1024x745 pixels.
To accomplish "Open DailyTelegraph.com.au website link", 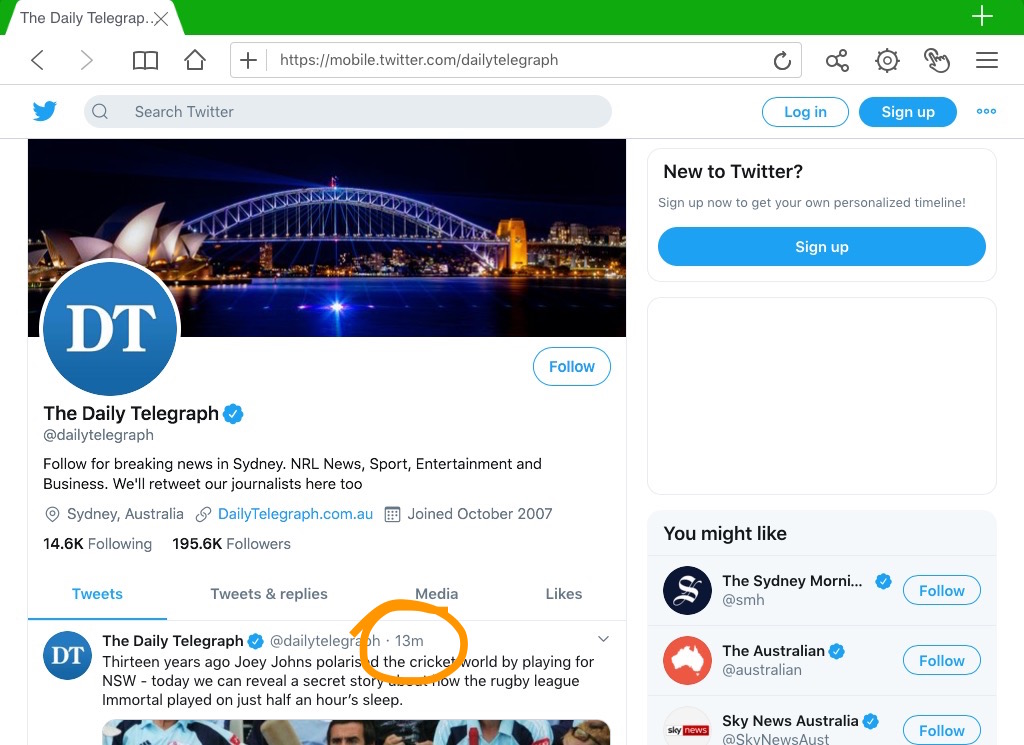I will 295,514.
